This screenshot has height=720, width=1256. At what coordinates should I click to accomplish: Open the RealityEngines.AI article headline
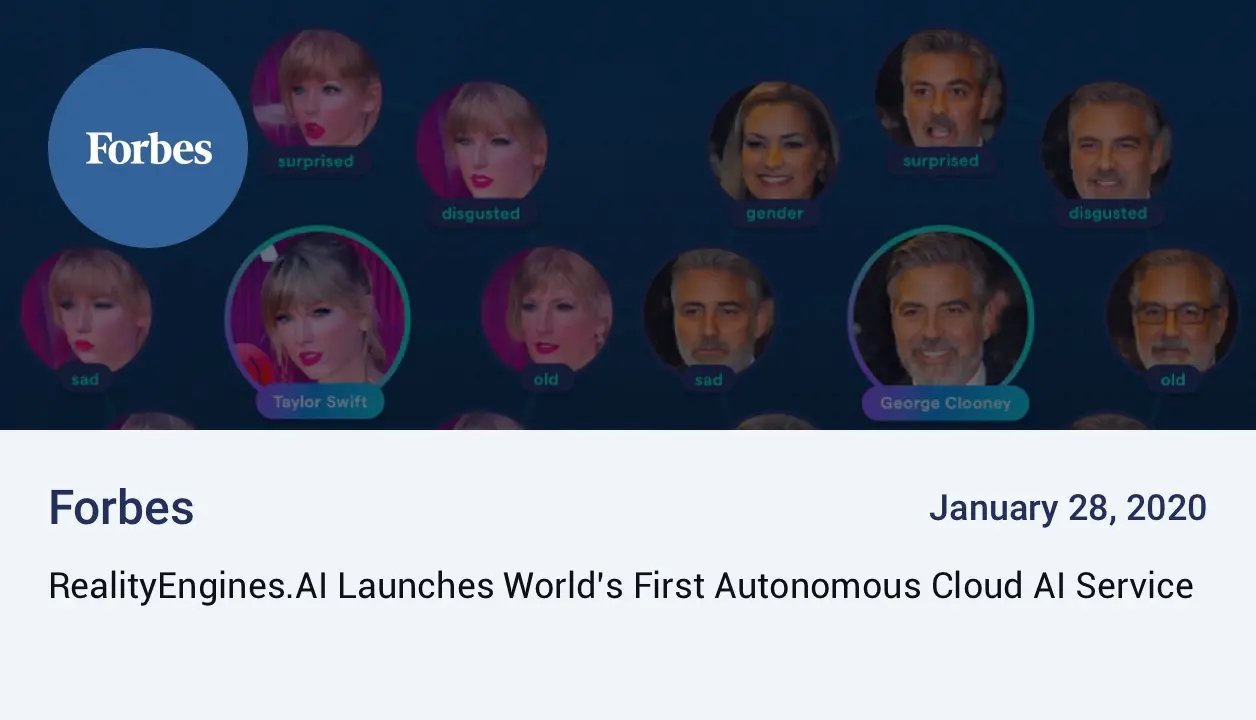620,586
